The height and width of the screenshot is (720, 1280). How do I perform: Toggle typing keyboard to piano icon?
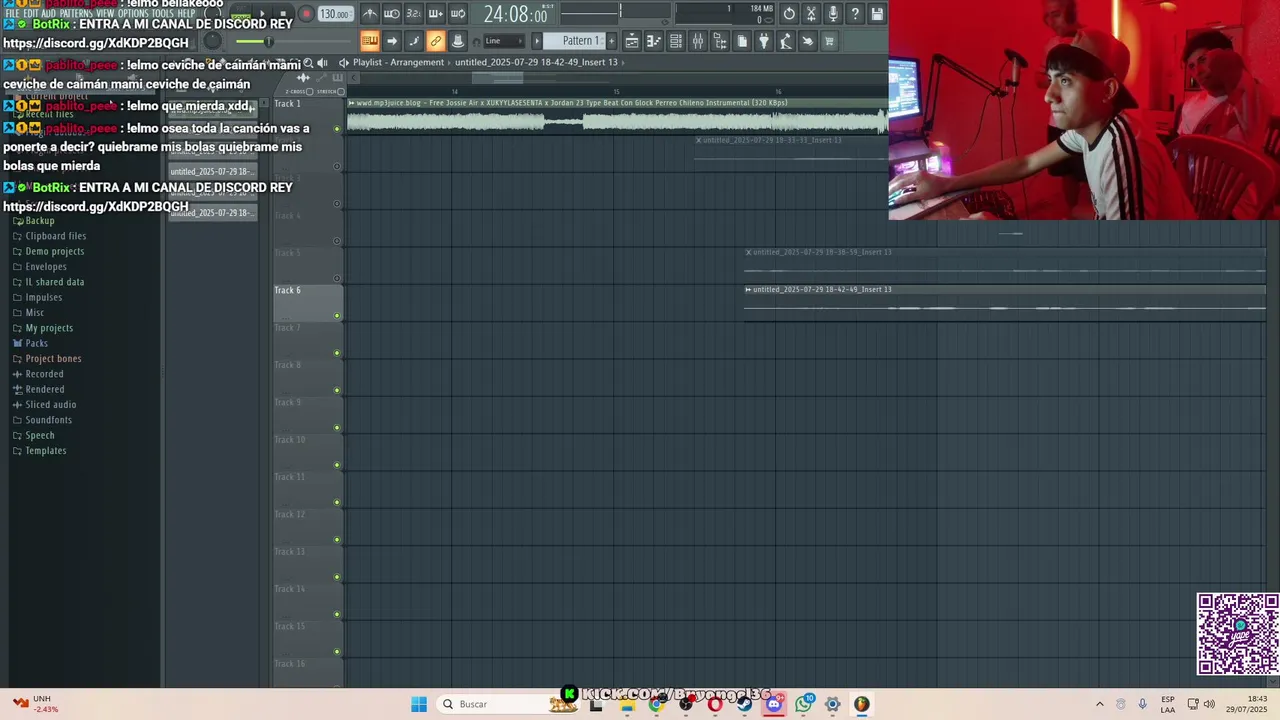(370, 41)
